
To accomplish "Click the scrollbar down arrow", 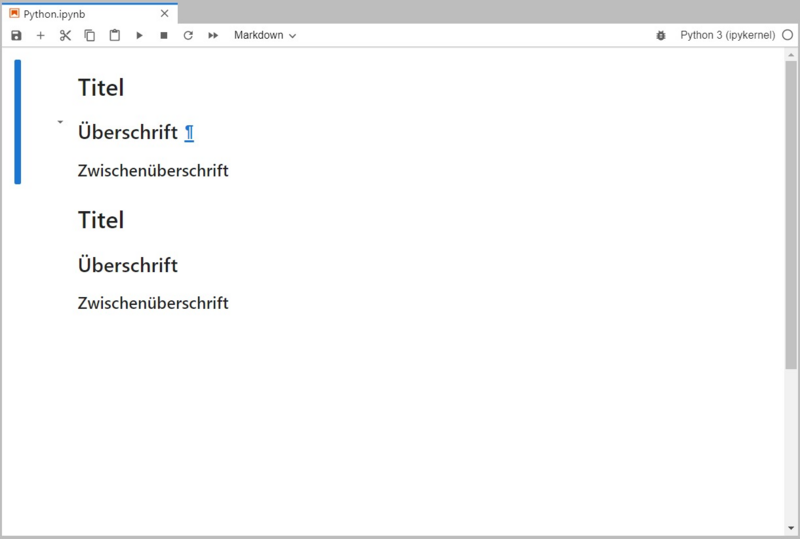I will (x=791, y=529).
